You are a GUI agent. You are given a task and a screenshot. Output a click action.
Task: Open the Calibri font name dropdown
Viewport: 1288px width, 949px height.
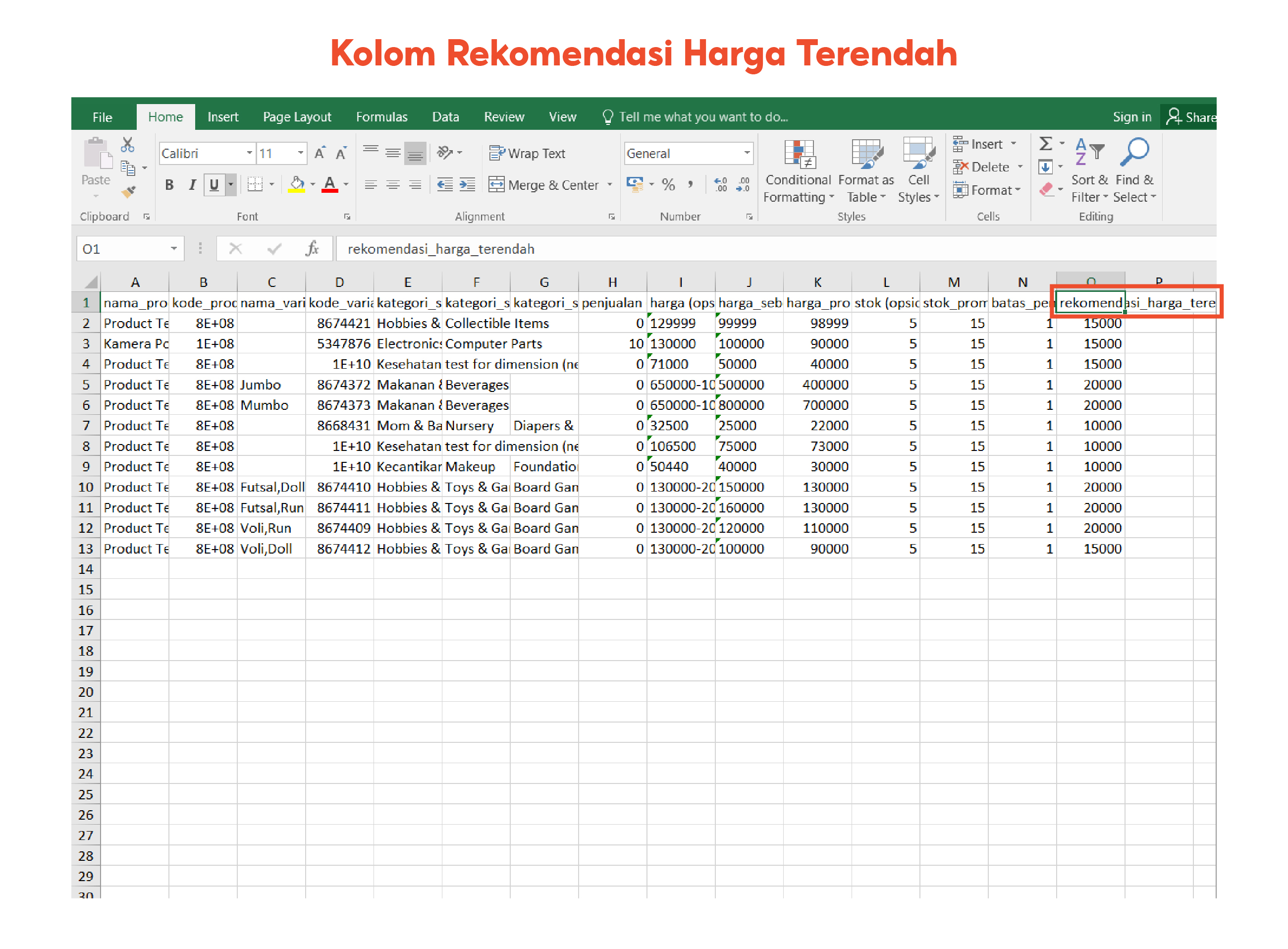tap(249, 154)
